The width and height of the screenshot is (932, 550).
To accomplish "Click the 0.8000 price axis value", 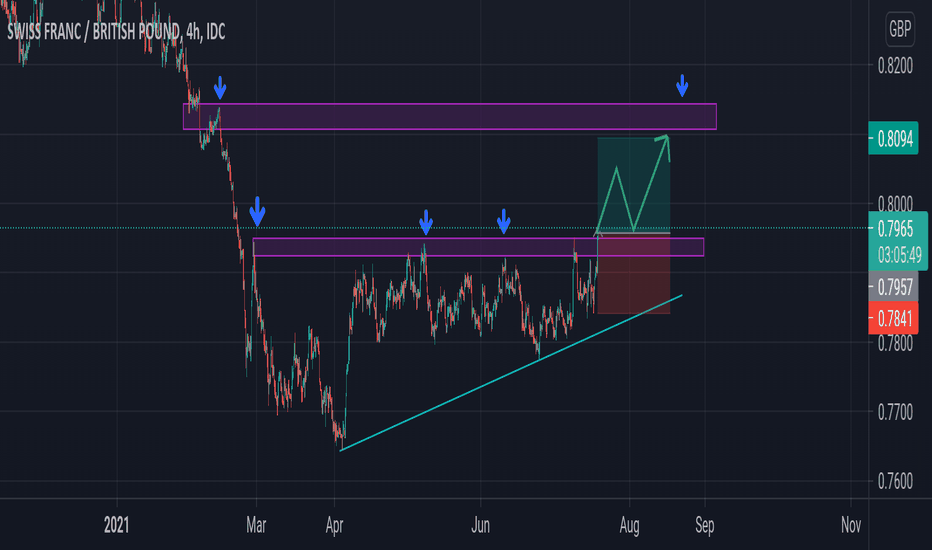I will 895,203.
